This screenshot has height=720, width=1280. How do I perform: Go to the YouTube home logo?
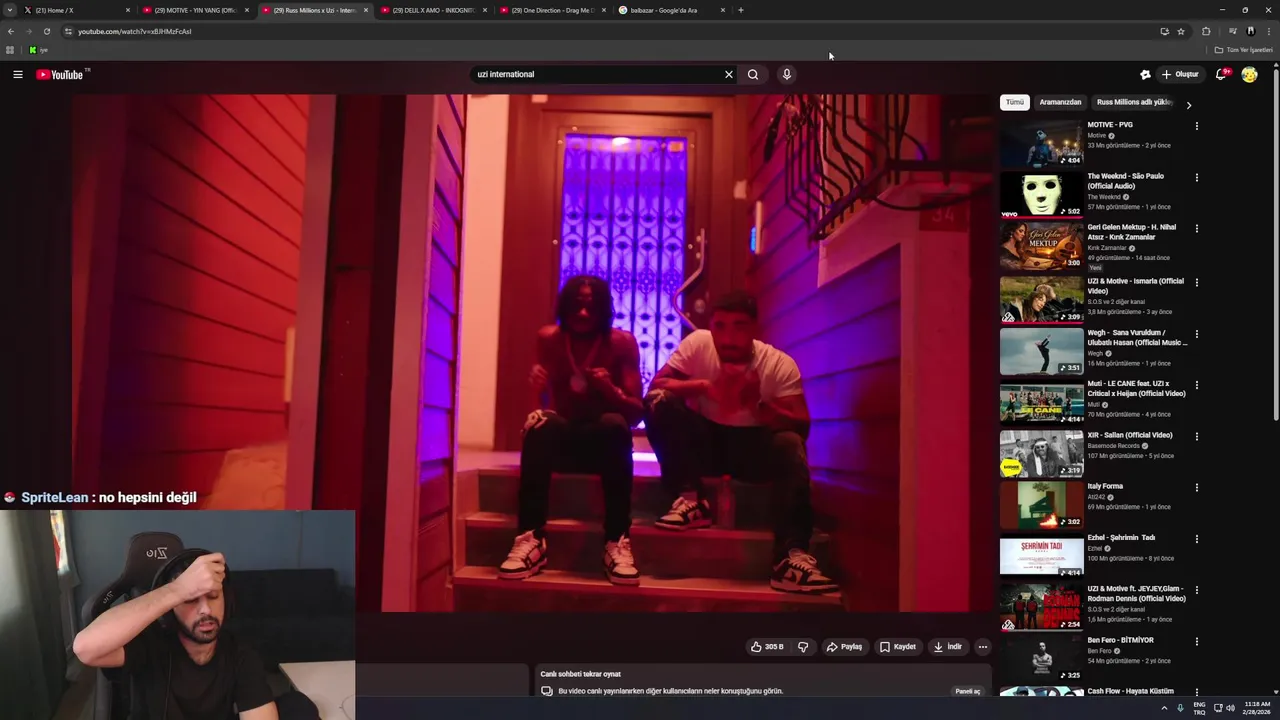[x=62, y=74]
